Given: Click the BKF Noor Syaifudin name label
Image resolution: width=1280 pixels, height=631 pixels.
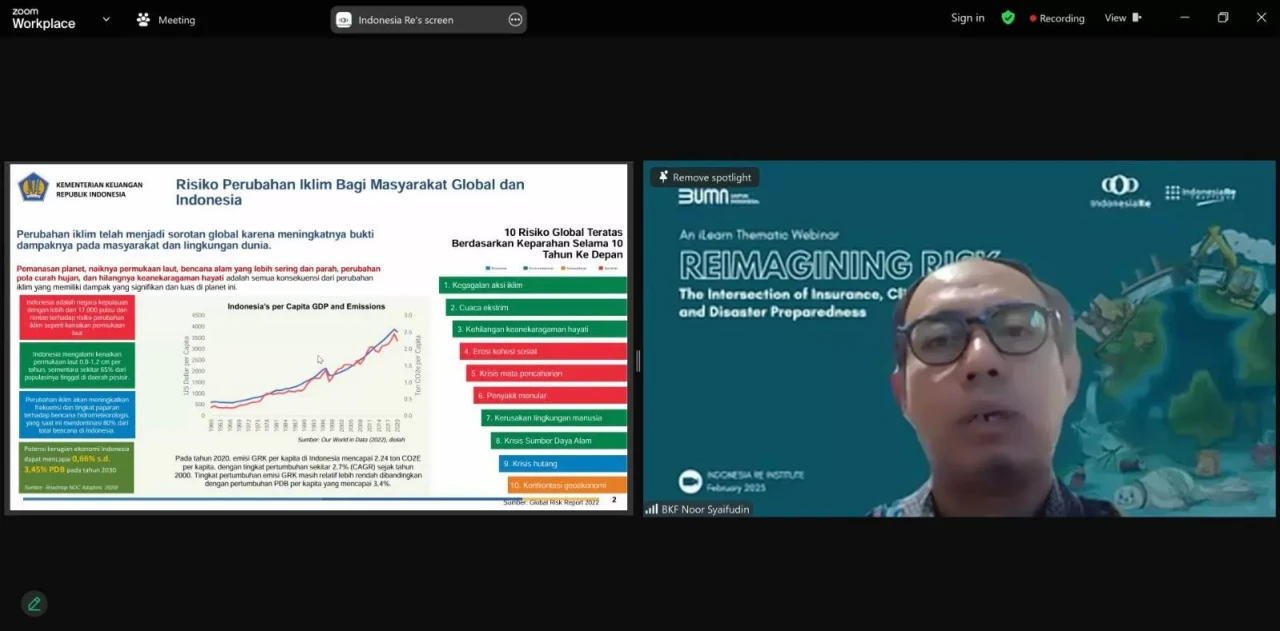Looking at the screenshot, I should coord(705,509).
